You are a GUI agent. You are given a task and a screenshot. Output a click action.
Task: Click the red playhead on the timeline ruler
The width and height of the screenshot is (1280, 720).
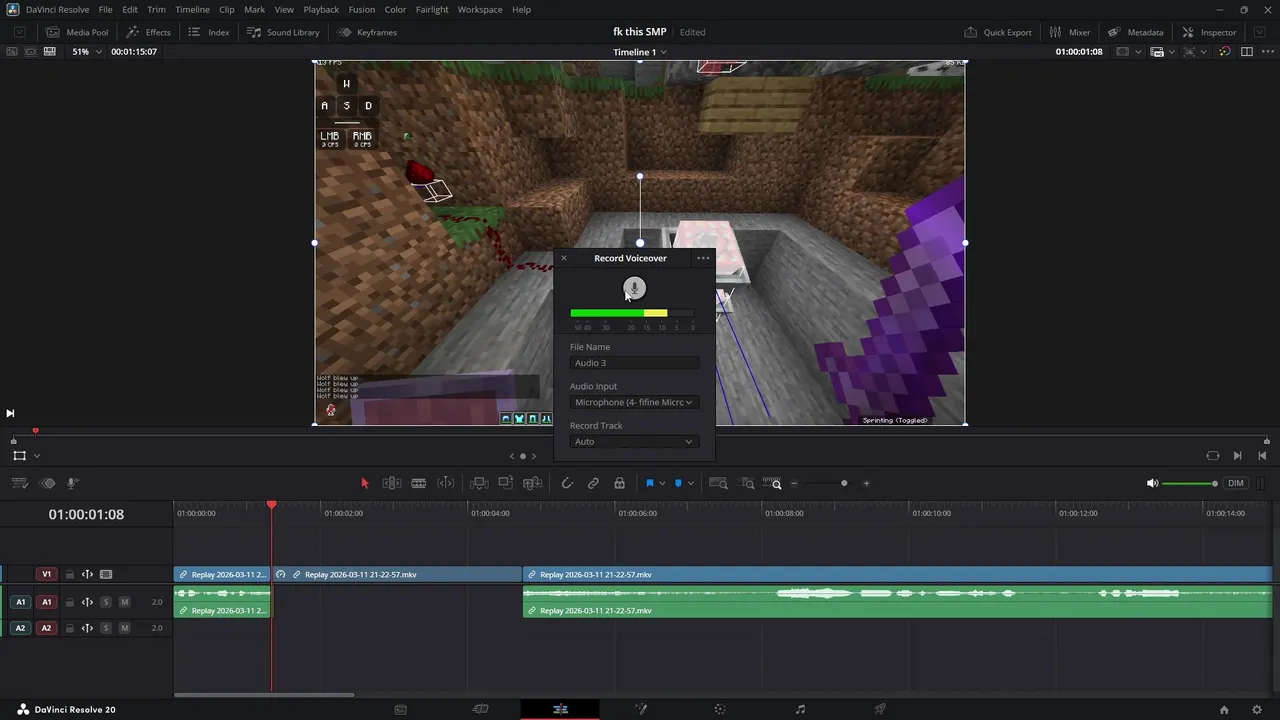pos(271,506)
